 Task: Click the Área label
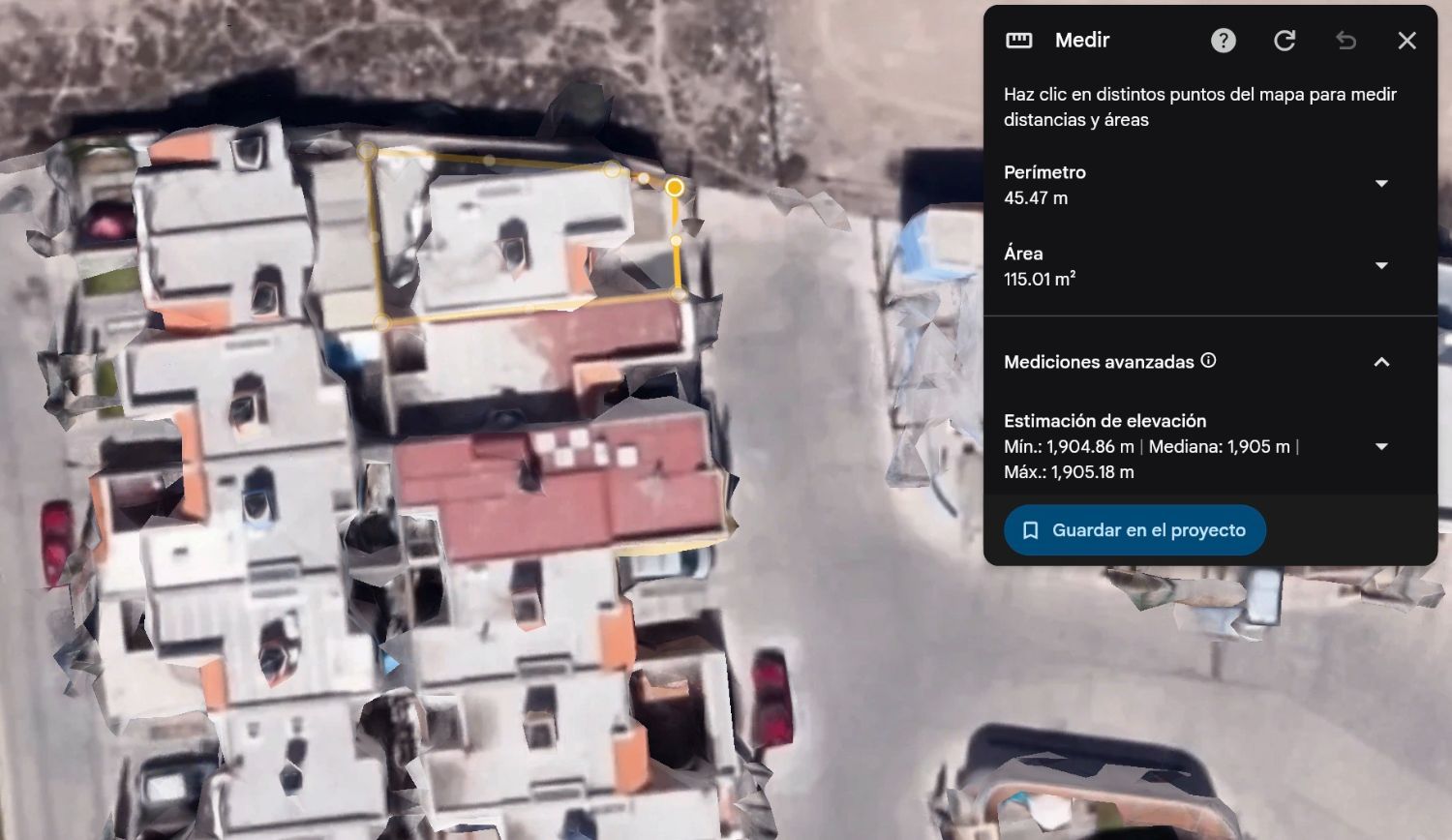1023,254
